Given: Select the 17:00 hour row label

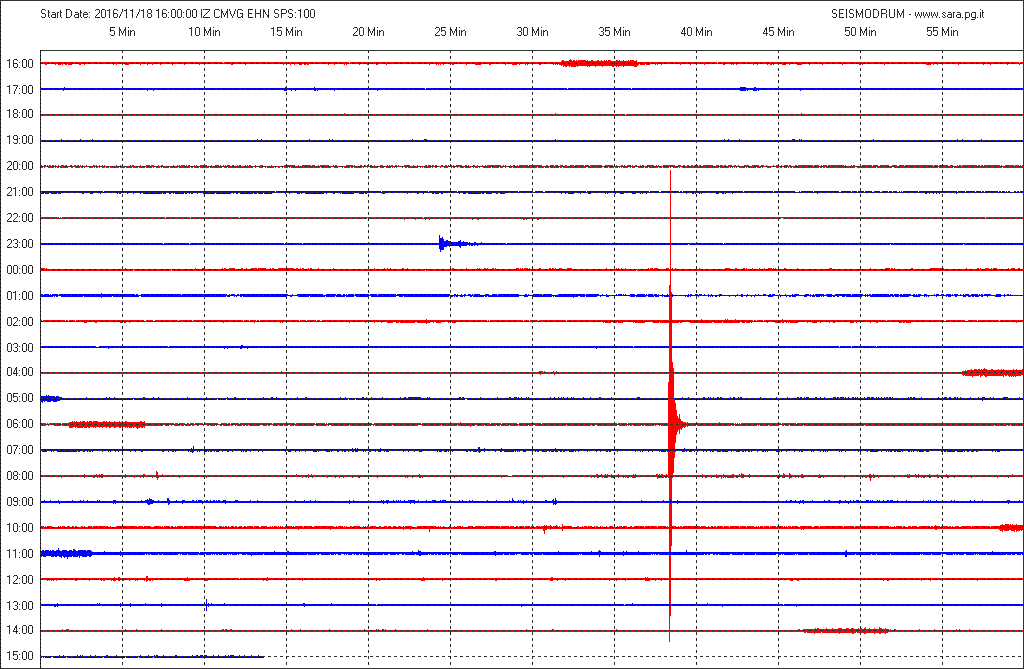Looking at the screenshot, I should [x=20, y=90].
